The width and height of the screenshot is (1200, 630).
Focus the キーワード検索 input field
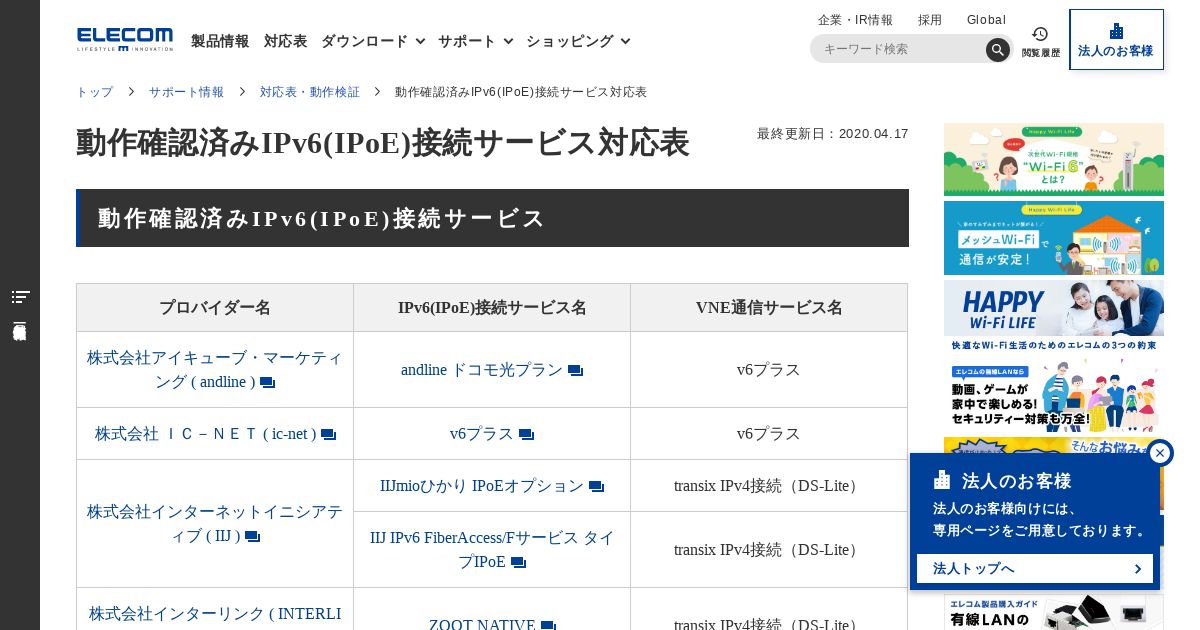pos(900,49)
